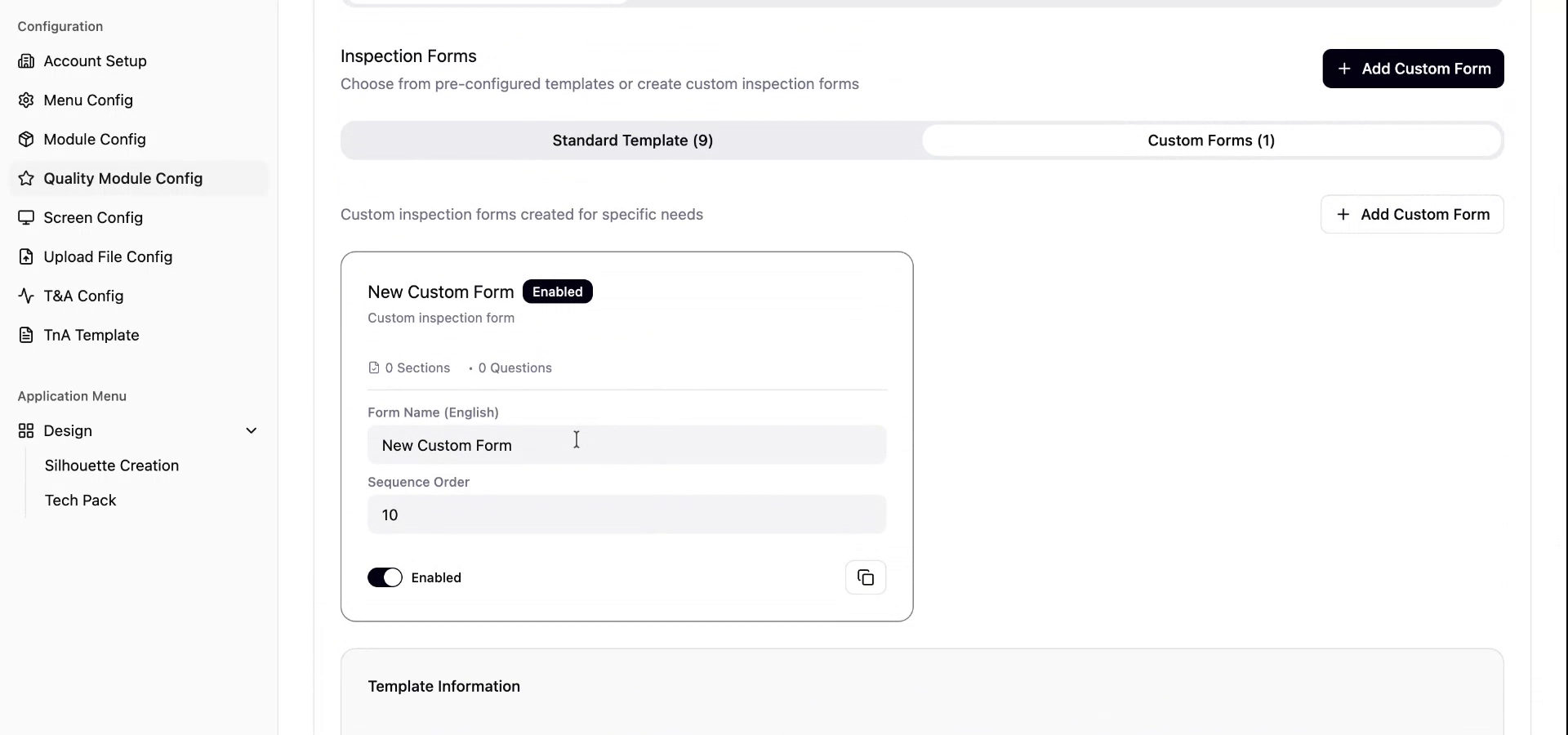Select the Quality Module Config star icon
Screen dimensions: 1568x735
27,178
